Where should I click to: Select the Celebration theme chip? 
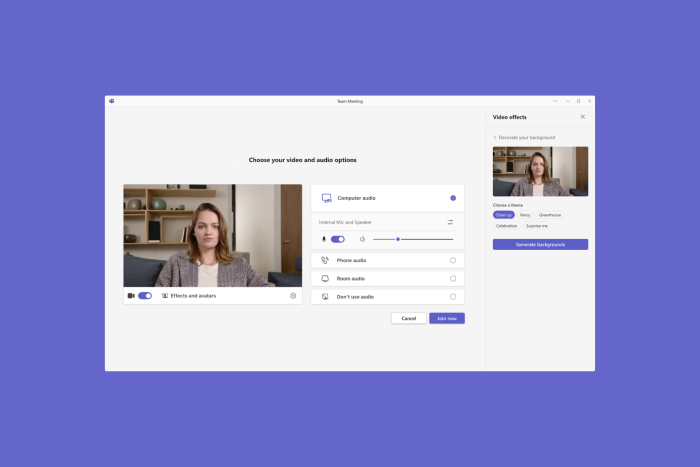[507, 226]
